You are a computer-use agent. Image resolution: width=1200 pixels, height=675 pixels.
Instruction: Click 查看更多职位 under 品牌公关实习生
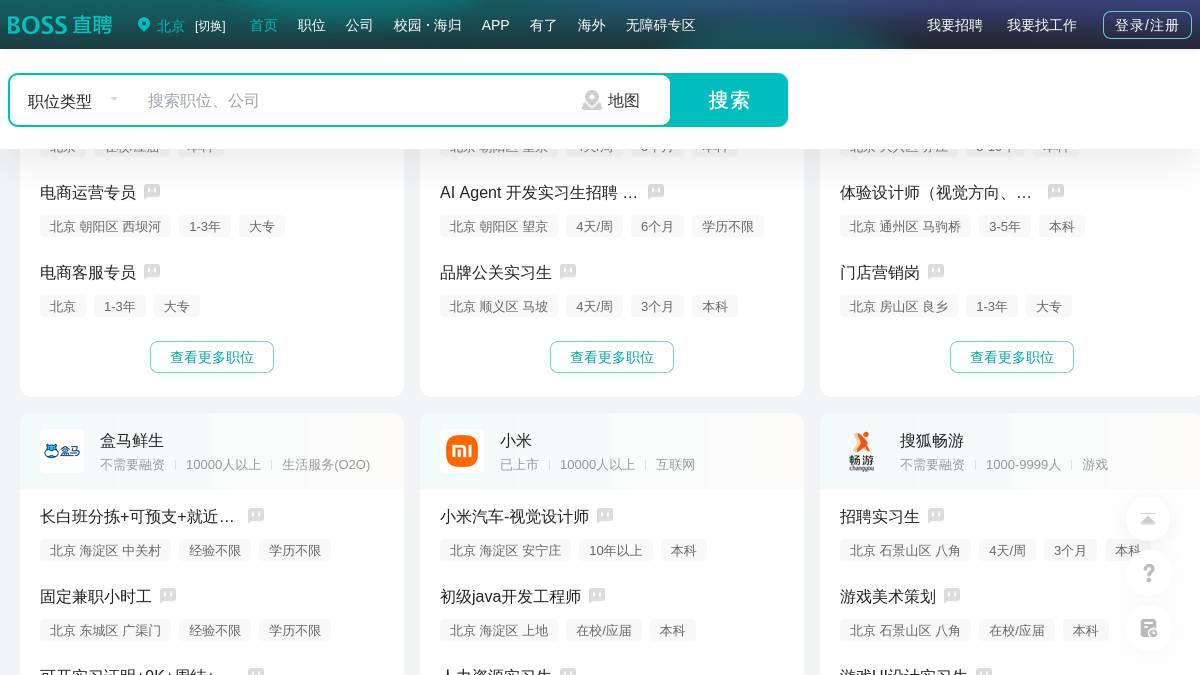612,357
